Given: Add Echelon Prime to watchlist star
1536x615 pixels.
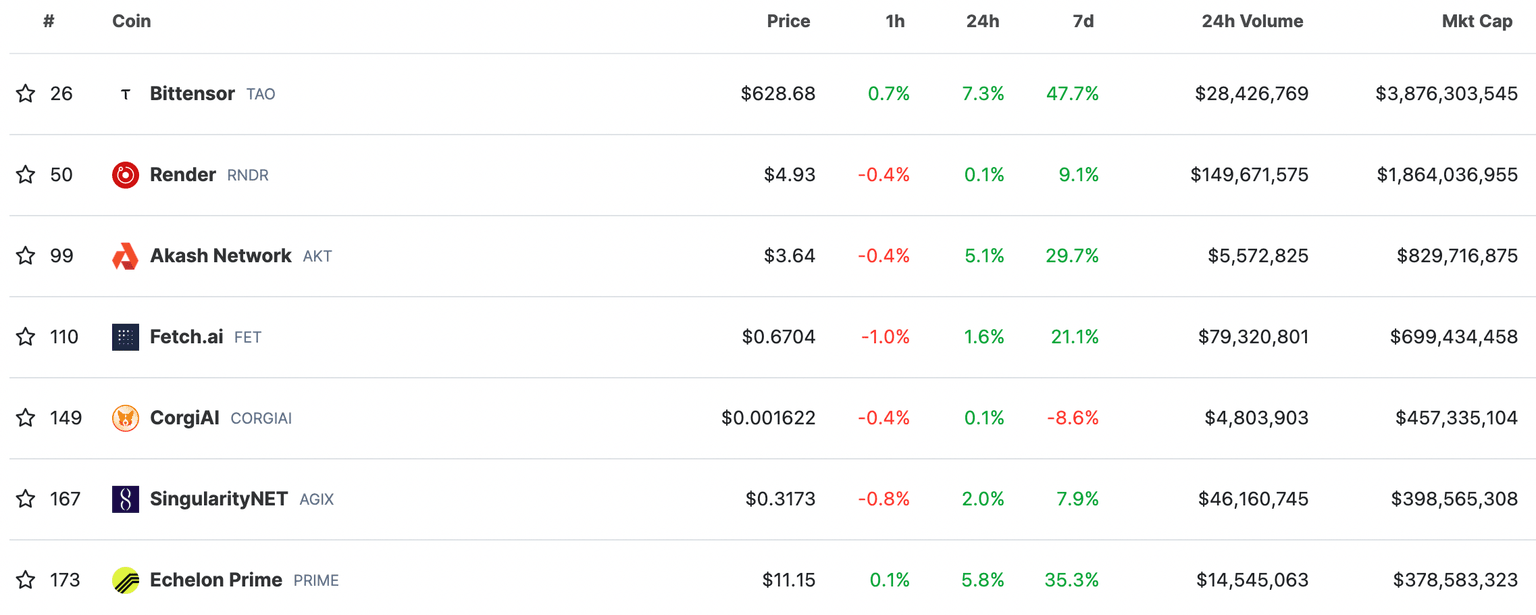Looking at the screenshot, I should [25, 580].
